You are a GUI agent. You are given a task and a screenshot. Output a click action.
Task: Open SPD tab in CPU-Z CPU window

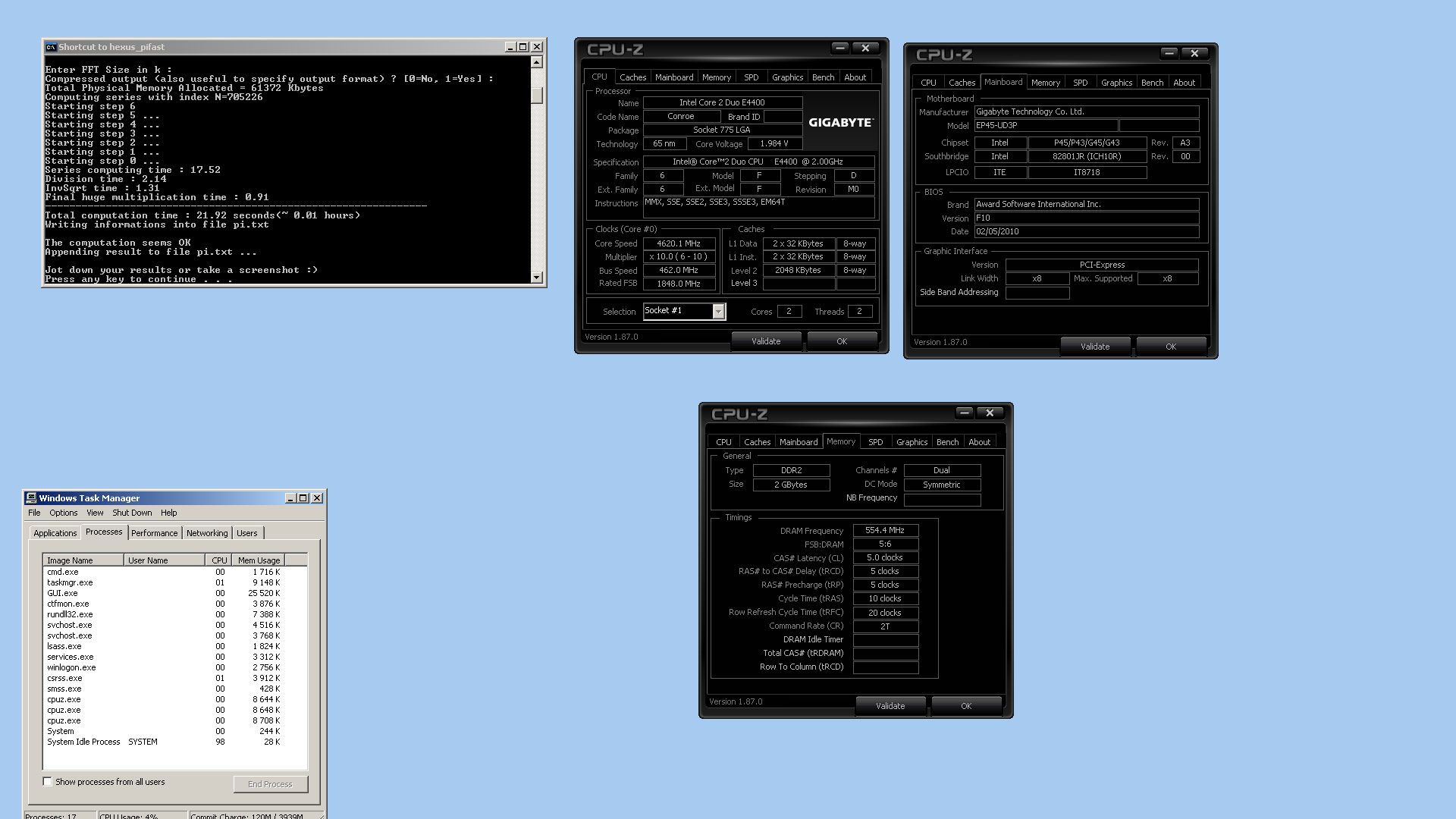(x=751, y=77)
